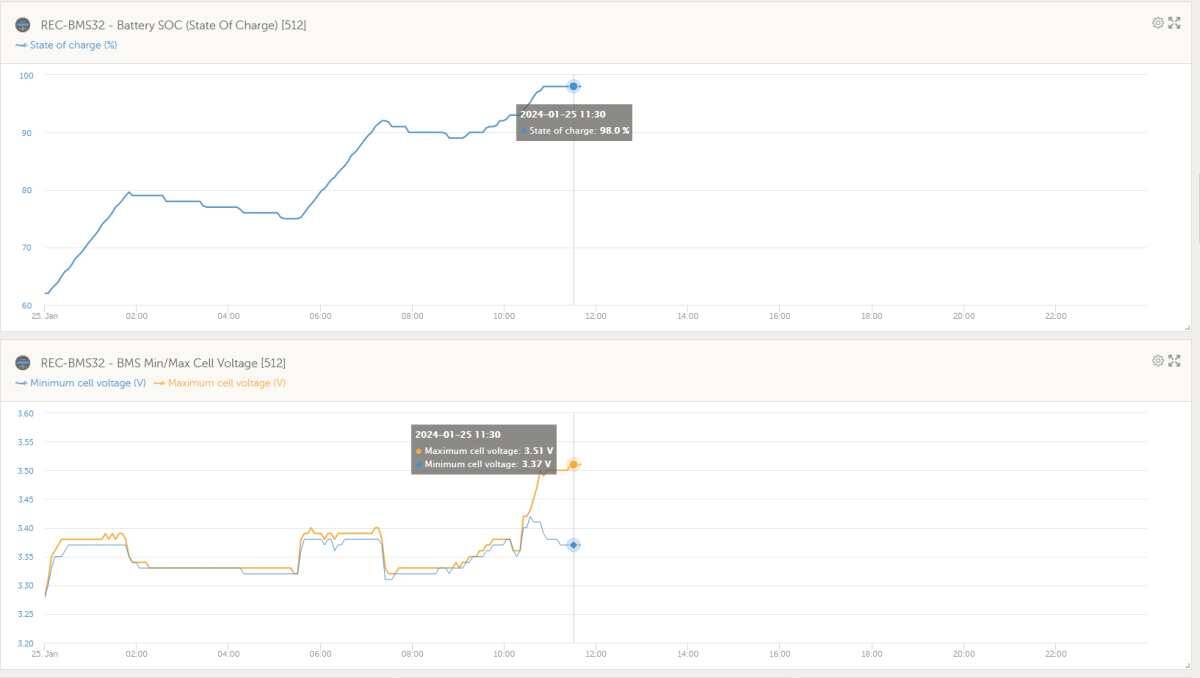Click the device icon beside Battery SOC title

coord(23,25)
